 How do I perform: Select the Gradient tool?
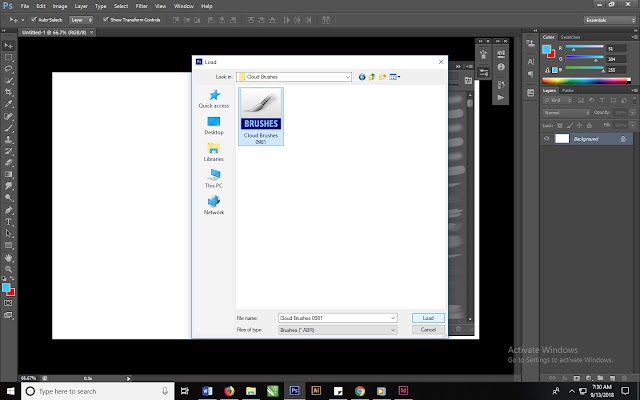coord(9,174)
